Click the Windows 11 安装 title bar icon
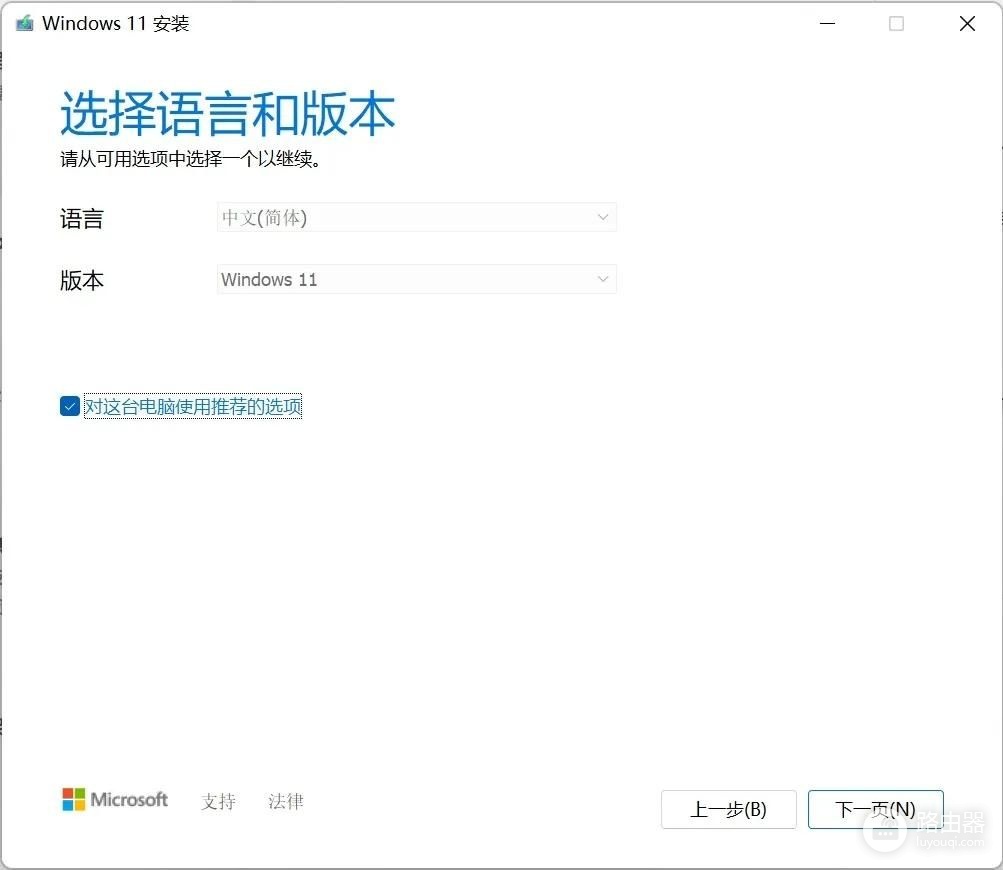Image resolution: width=1003 pixels, height=870 pixels. 24,24
